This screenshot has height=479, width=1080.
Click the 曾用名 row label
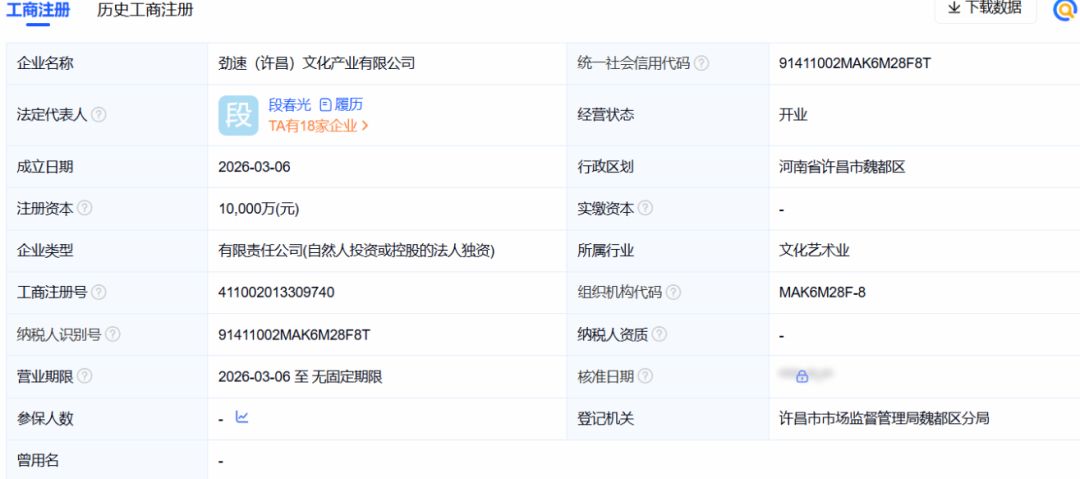coord(38,460)
